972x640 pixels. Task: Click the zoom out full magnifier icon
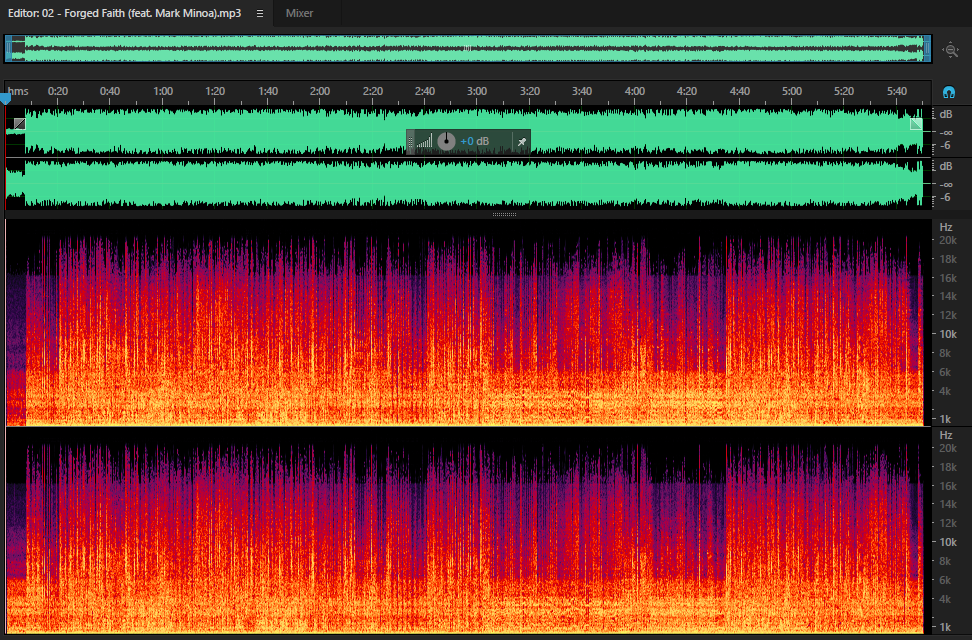(x=950, y=50)
